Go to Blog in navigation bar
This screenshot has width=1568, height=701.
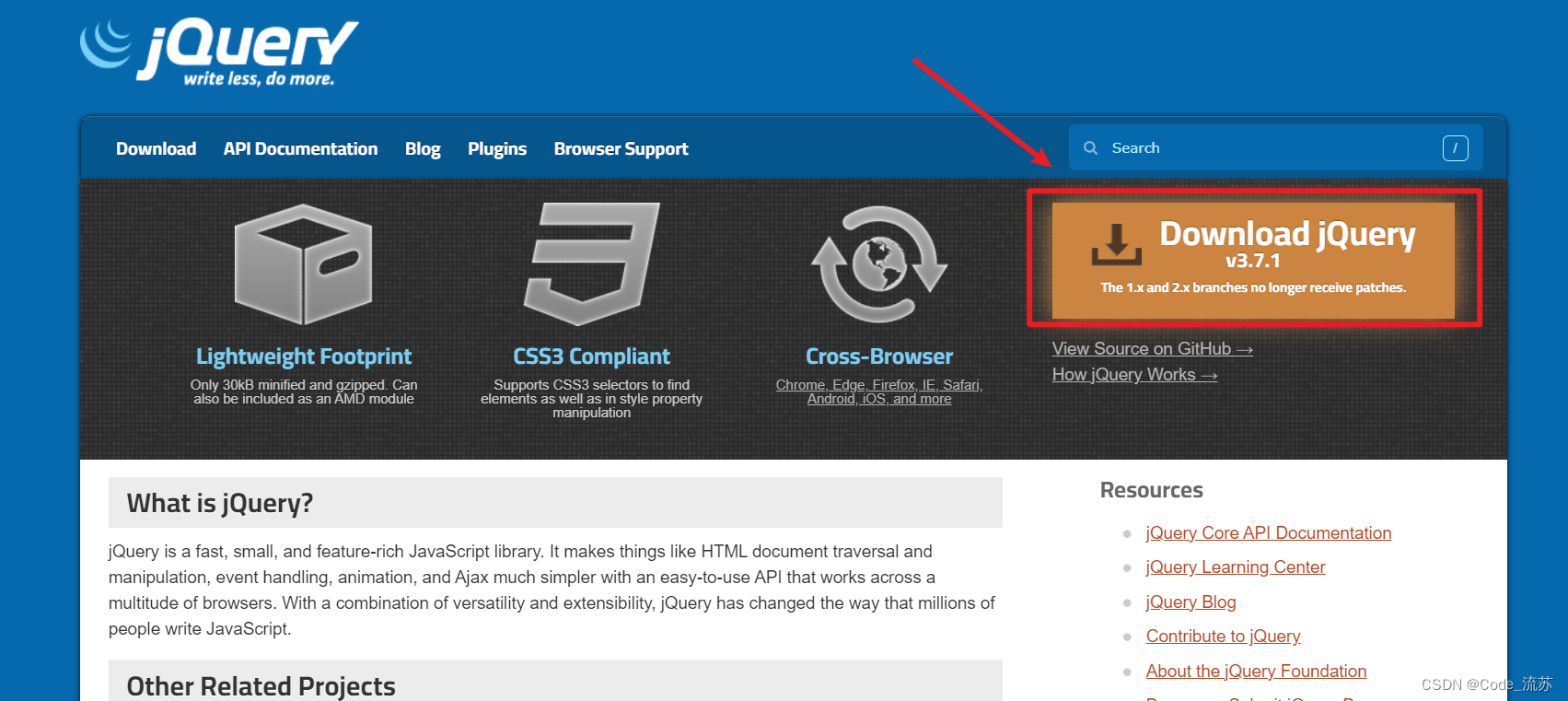423,149
